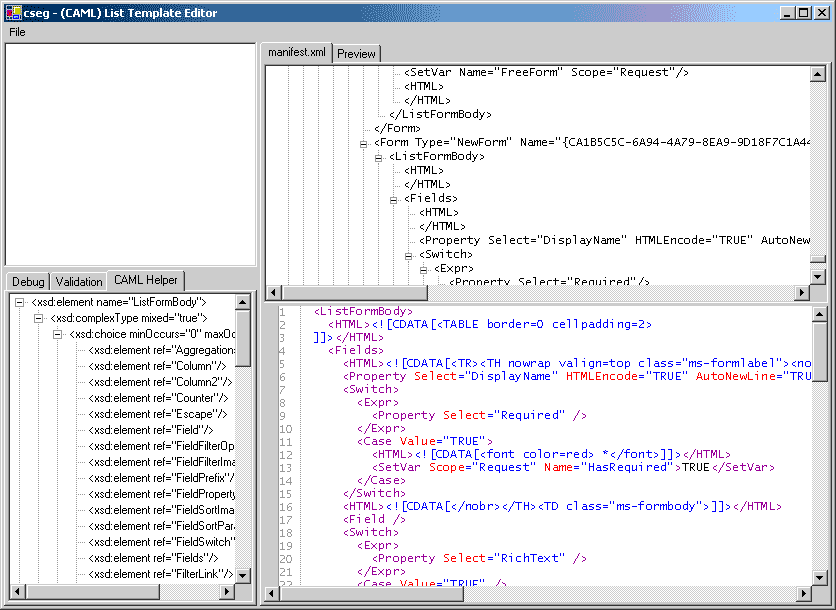Click the closing Switch tag on line 15

[x=374, y=493]
